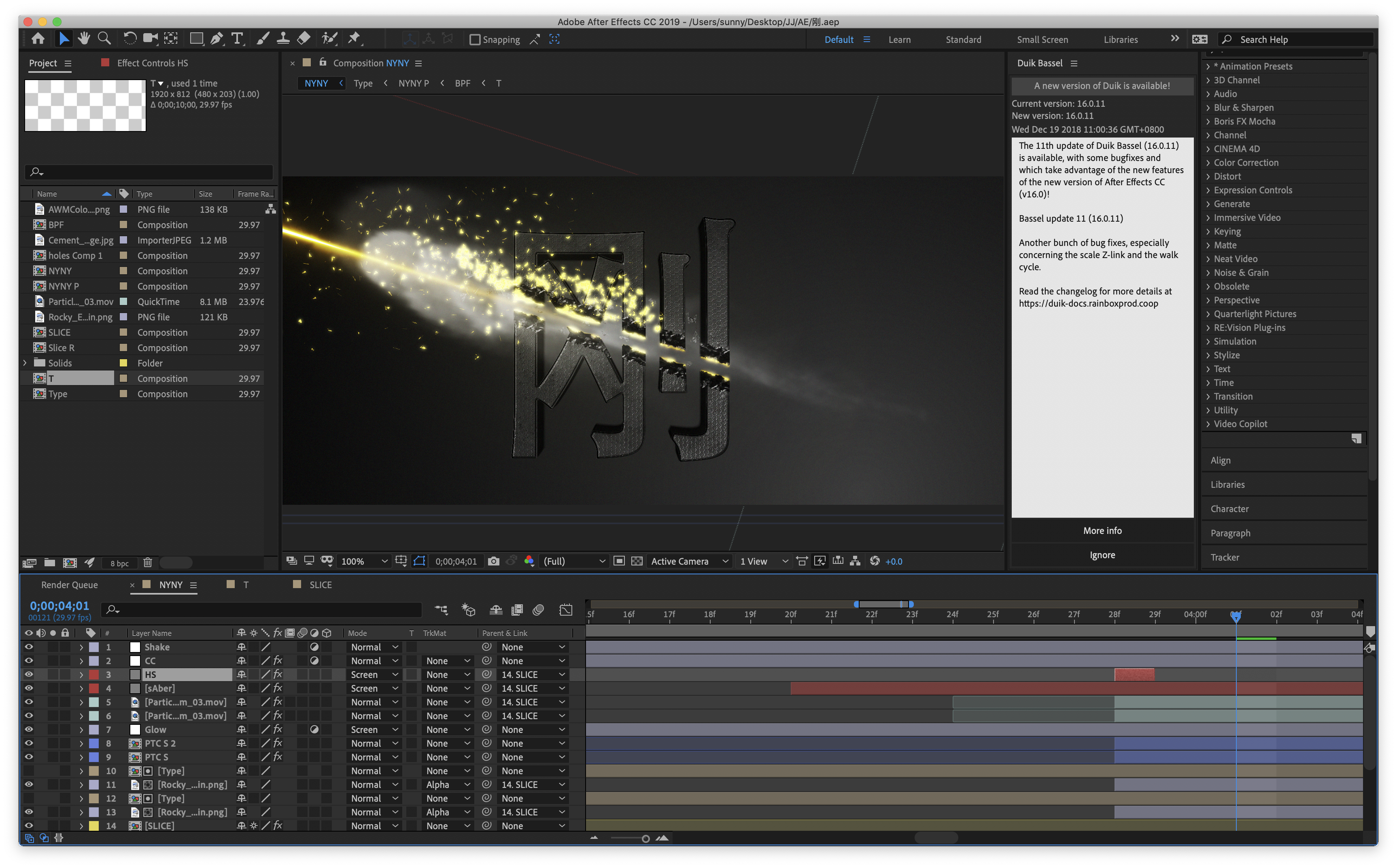Click the More info button
Image resolution: width=1397 pixels, height=868 pixels.
(x=1102, y=530)
